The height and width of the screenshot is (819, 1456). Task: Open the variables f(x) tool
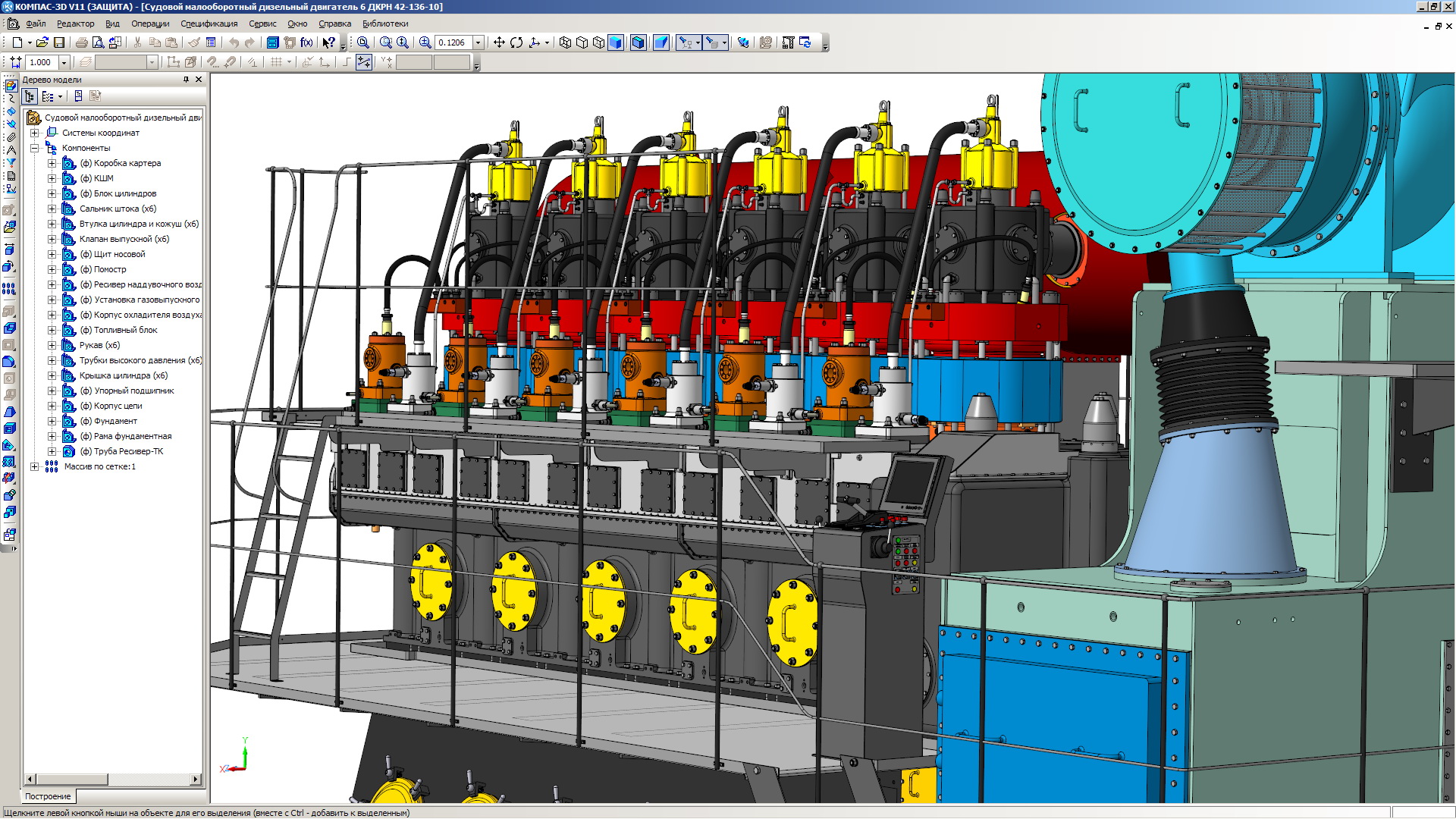[306, 42]
